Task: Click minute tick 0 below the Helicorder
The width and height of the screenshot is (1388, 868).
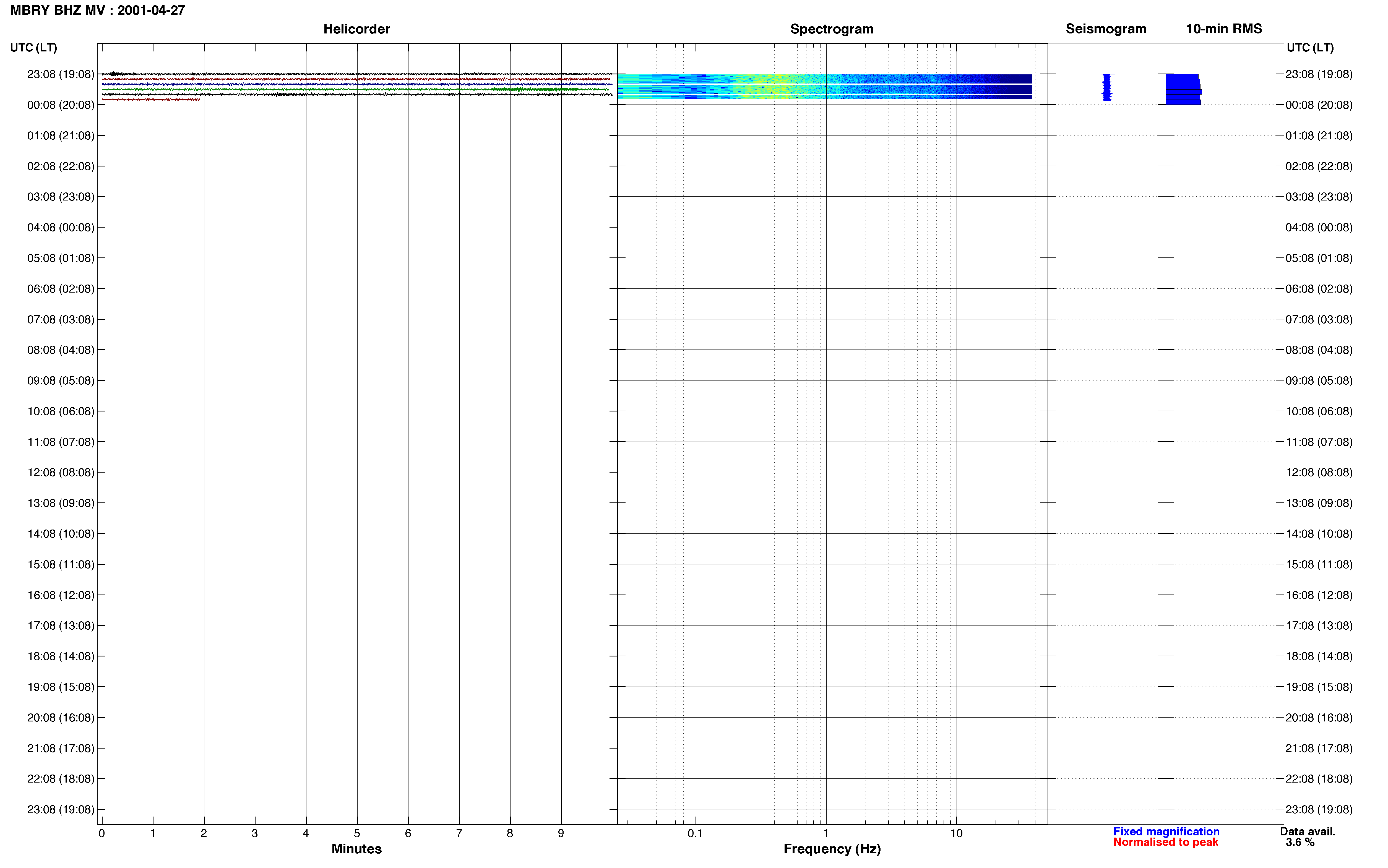Action: click(x=101, y=833)
